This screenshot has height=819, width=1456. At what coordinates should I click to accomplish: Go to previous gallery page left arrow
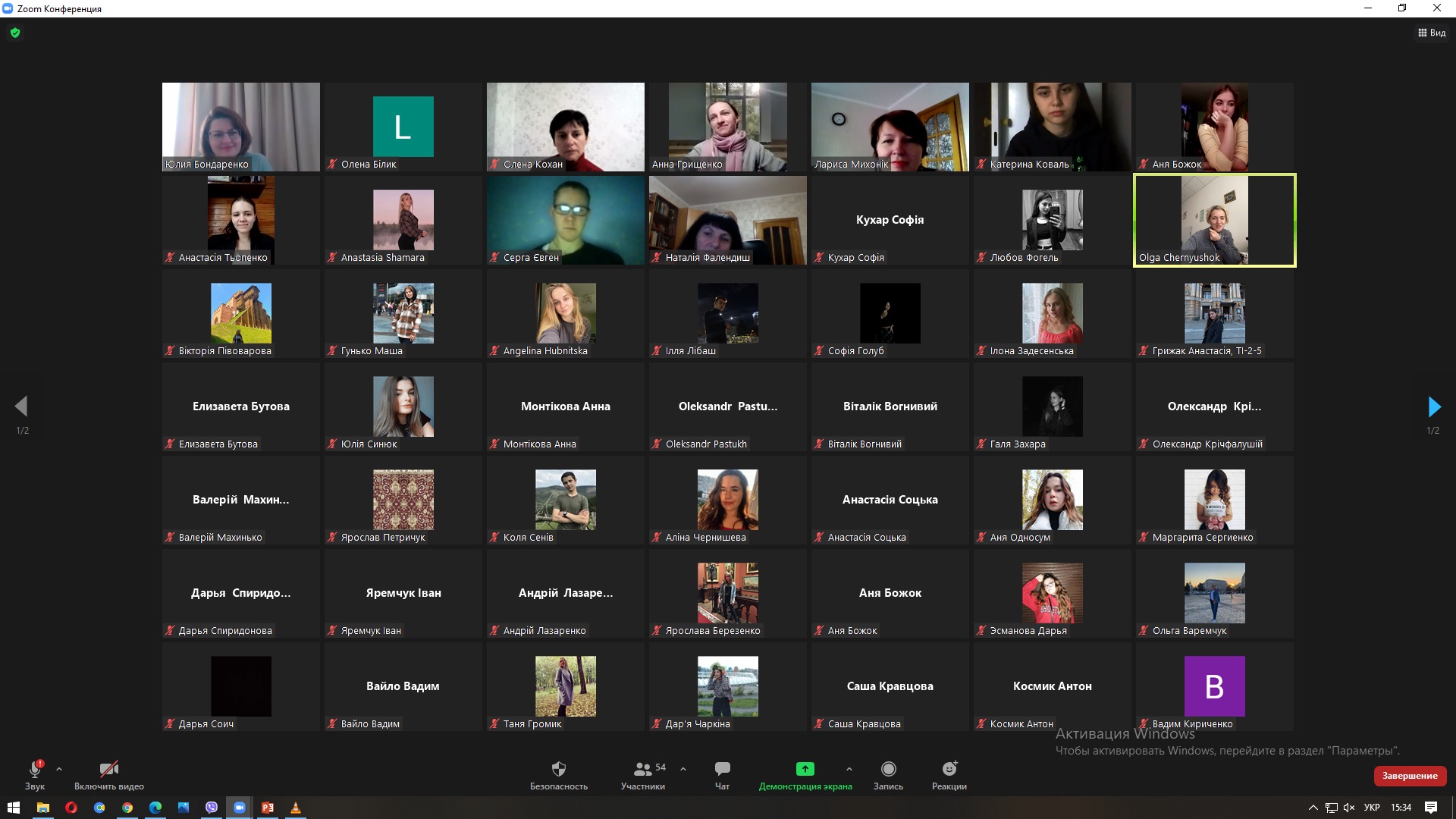(x=21, y=406)
